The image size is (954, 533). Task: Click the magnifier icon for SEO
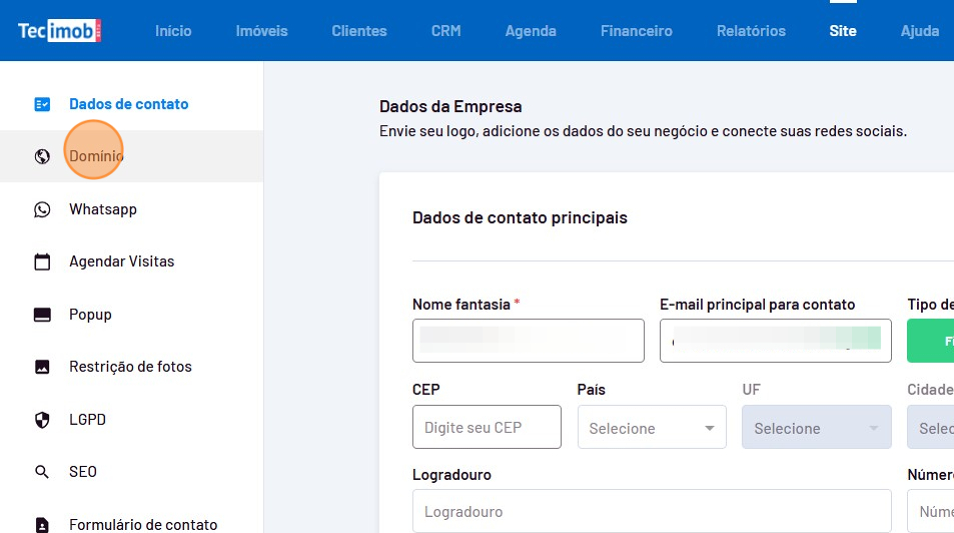(x=42, y=472)
